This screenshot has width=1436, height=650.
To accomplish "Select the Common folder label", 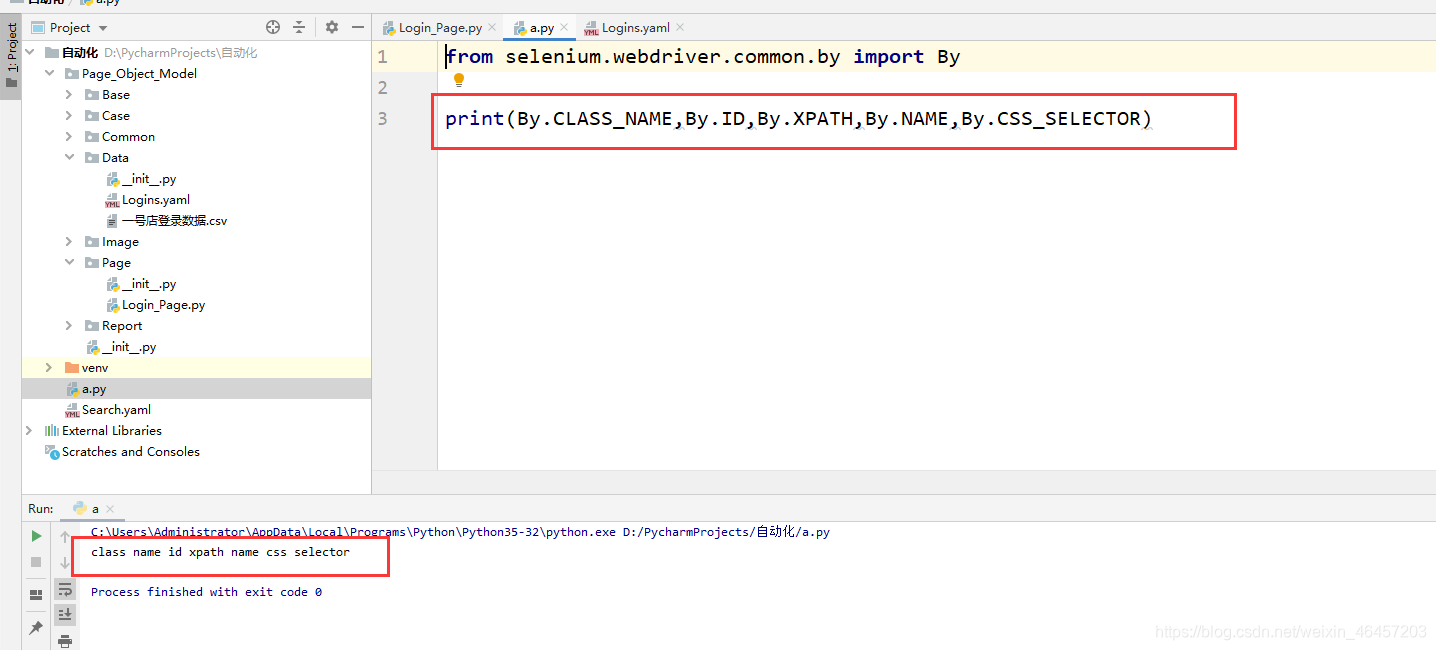I will (128, 136).
